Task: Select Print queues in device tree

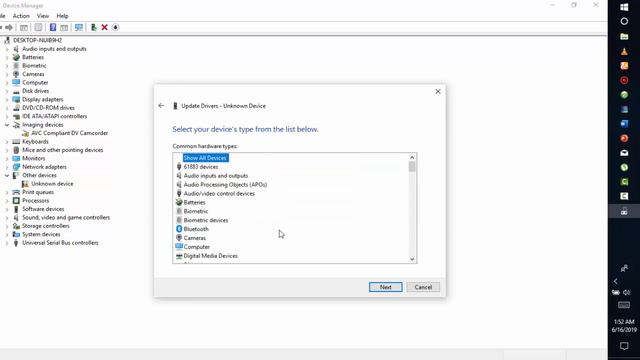Action: [x=38, y=192]
